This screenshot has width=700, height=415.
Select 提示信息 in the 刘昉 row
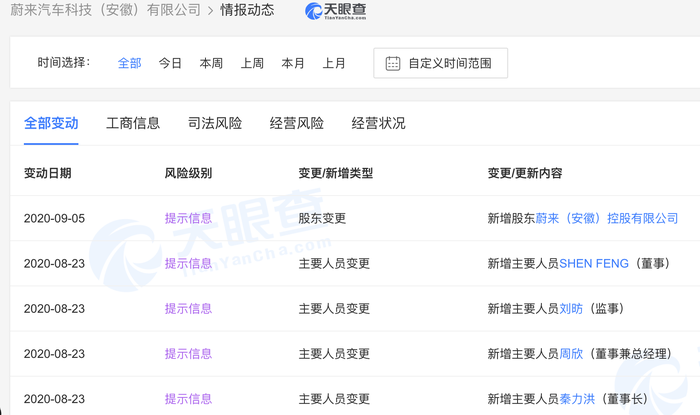coord(188,309)
